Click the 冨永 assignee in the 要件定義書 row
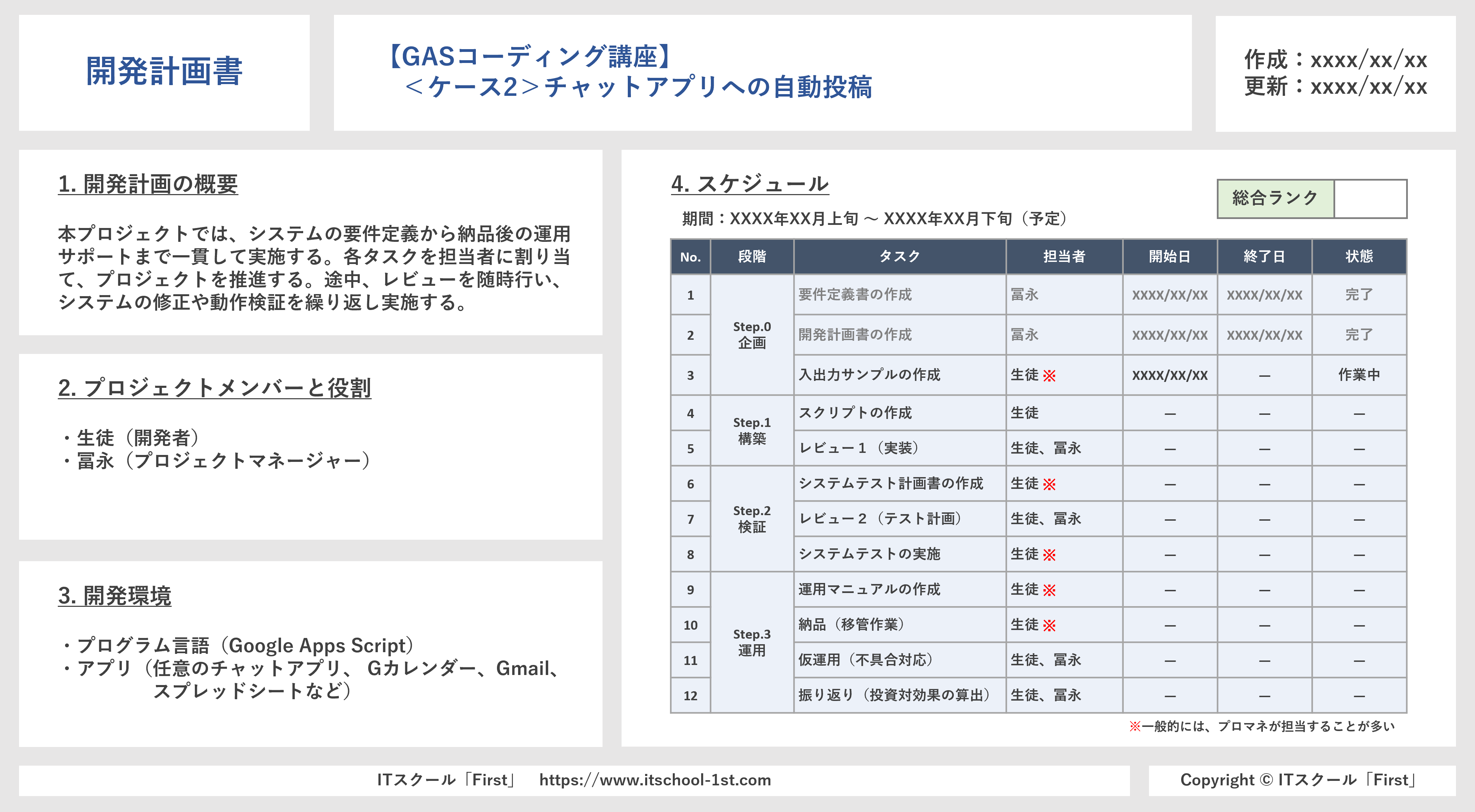 (1024, 295)
